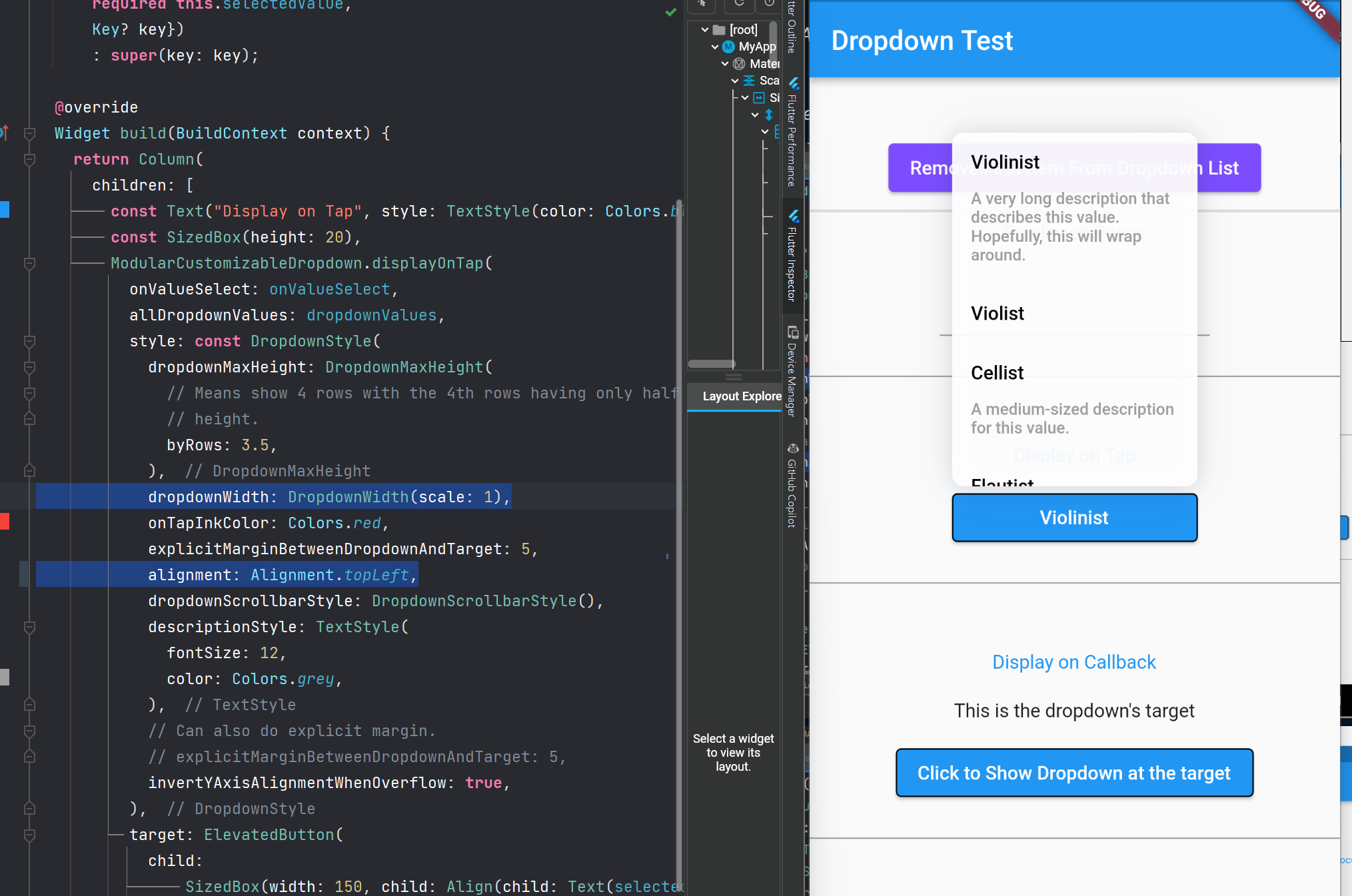Select the MyApp node in widget tree
The height and width of the screenshot is (896, 1352).
pos(756,47)
